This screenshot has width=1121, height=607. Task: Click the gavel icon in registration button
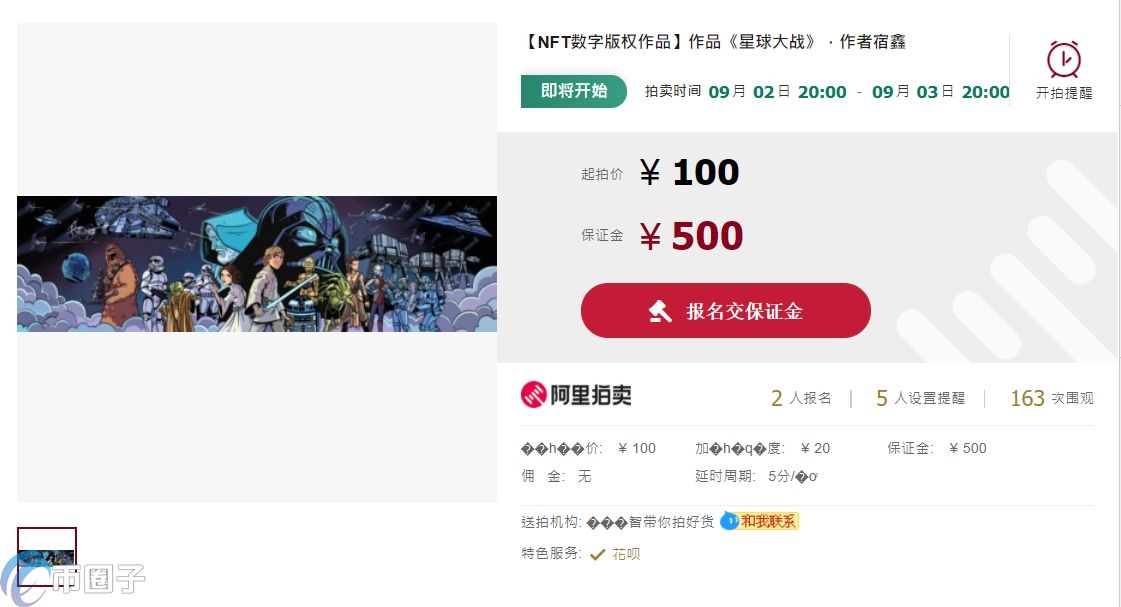pos(660,311)
